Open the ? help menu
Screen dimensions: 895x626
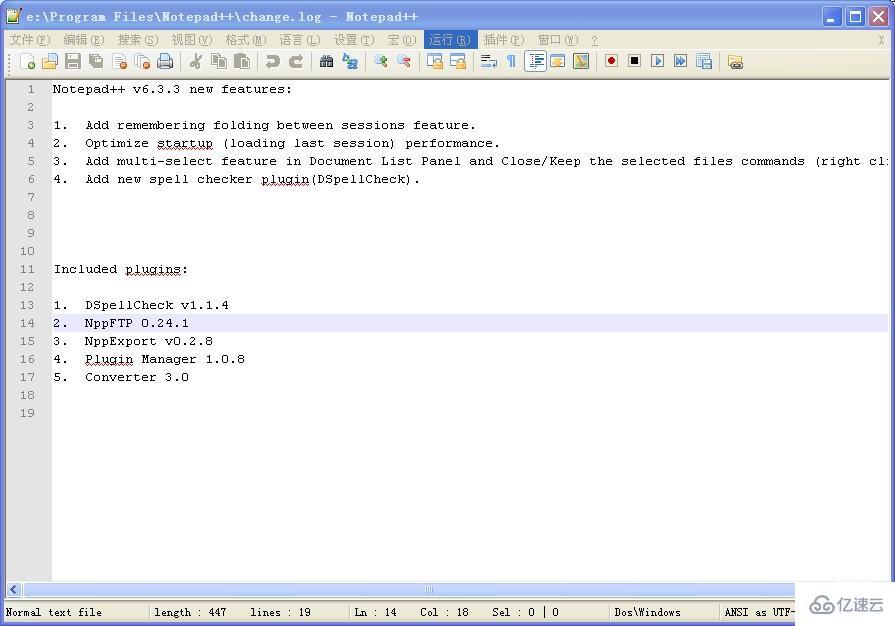(594, 41)
